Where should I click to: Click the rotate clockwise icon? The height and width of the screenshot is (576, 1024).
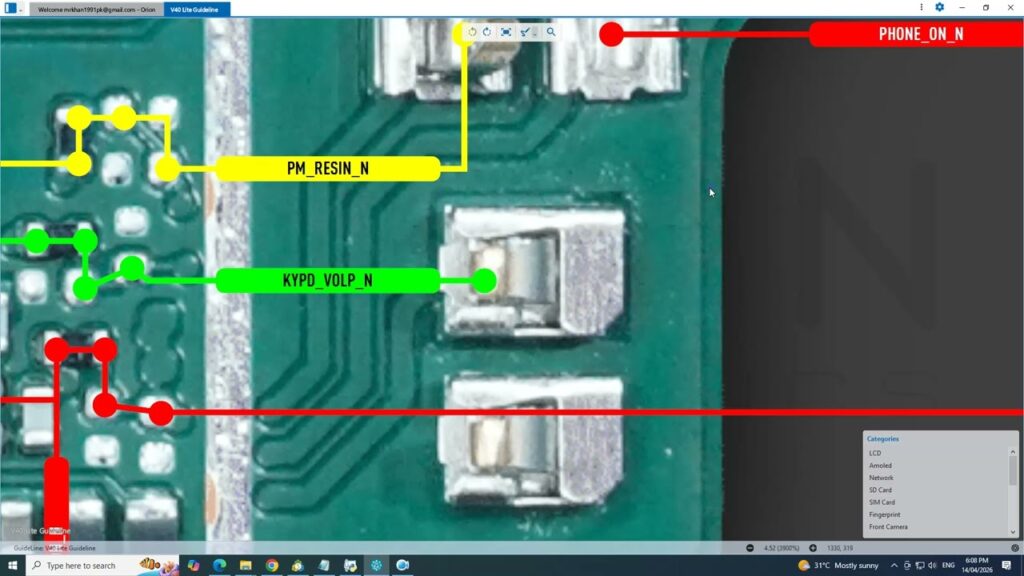[487, 32]
